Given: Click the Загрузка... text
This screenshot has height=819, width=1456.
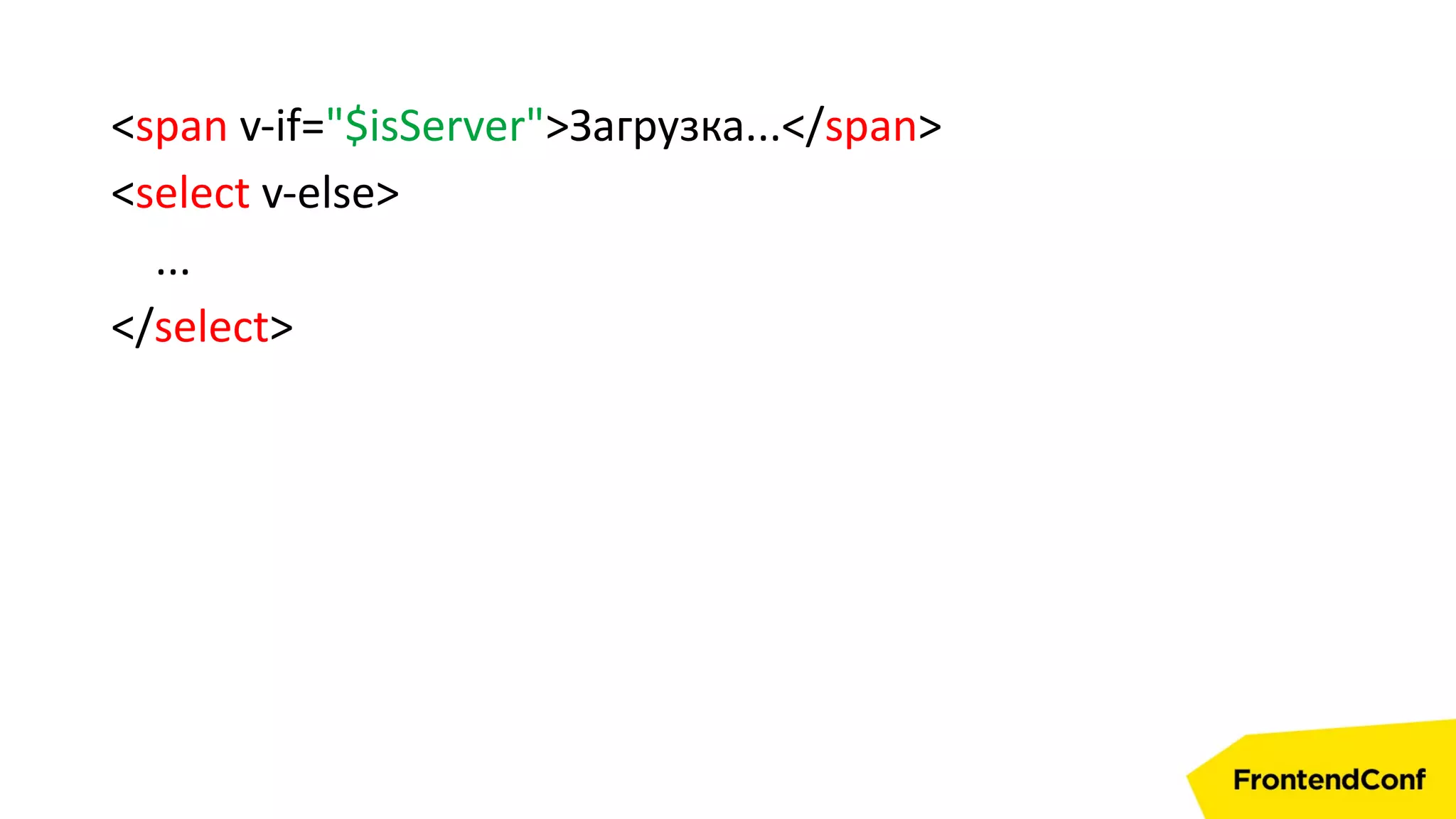Looking at the screenshot, I should [675, 128].
